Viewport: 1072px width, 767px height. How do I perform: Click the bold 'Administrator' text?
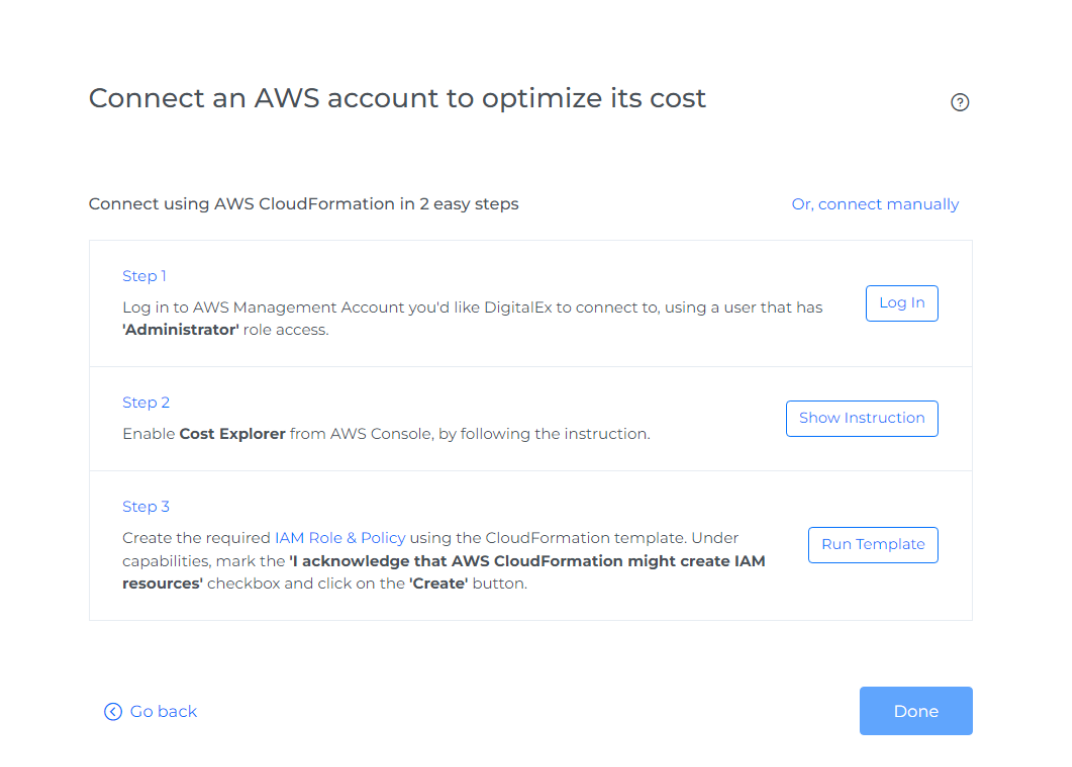(x=181, y=330)
